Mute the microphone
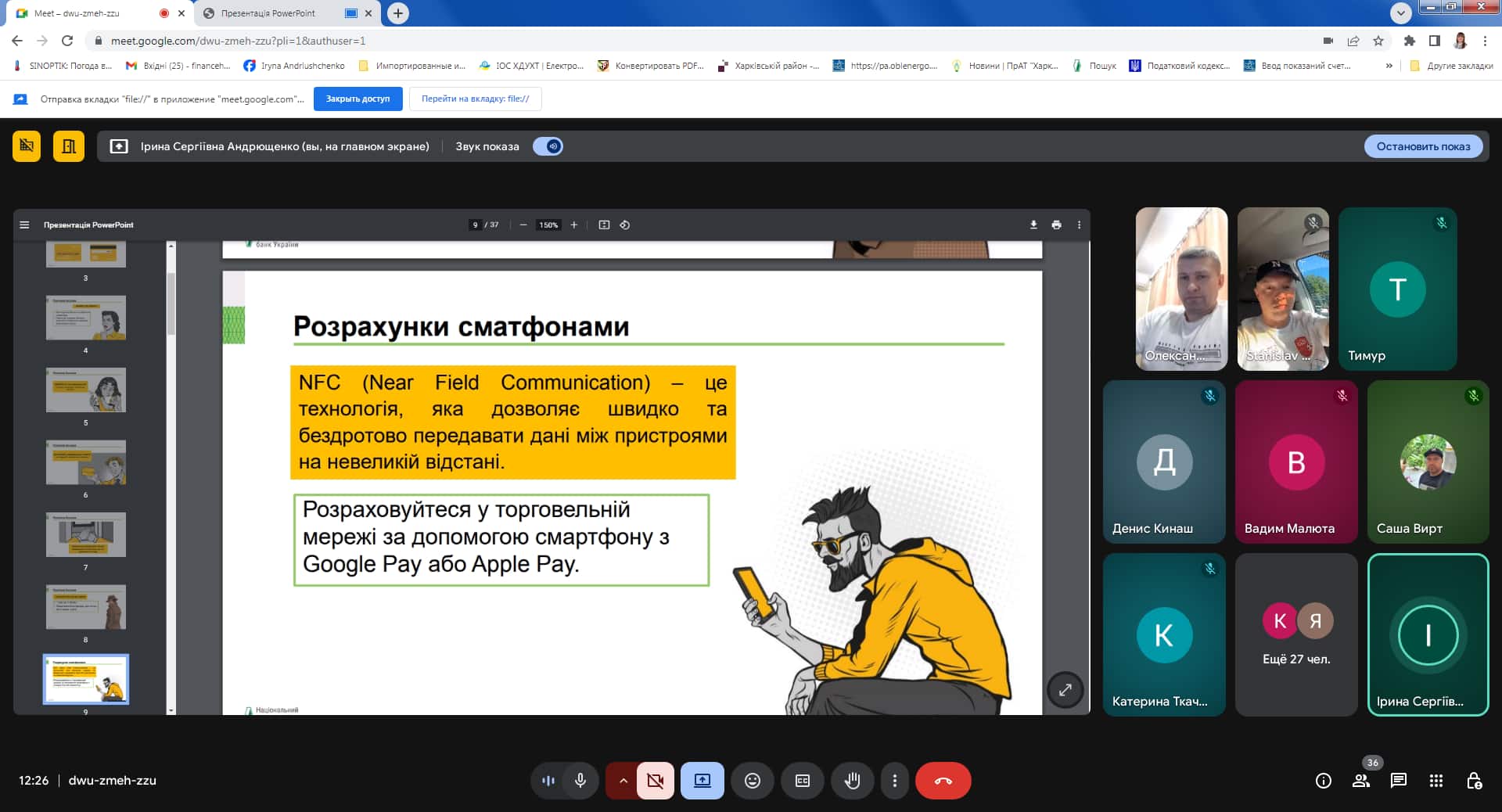The image size is (1502, 812). click(x=580, y=781)
